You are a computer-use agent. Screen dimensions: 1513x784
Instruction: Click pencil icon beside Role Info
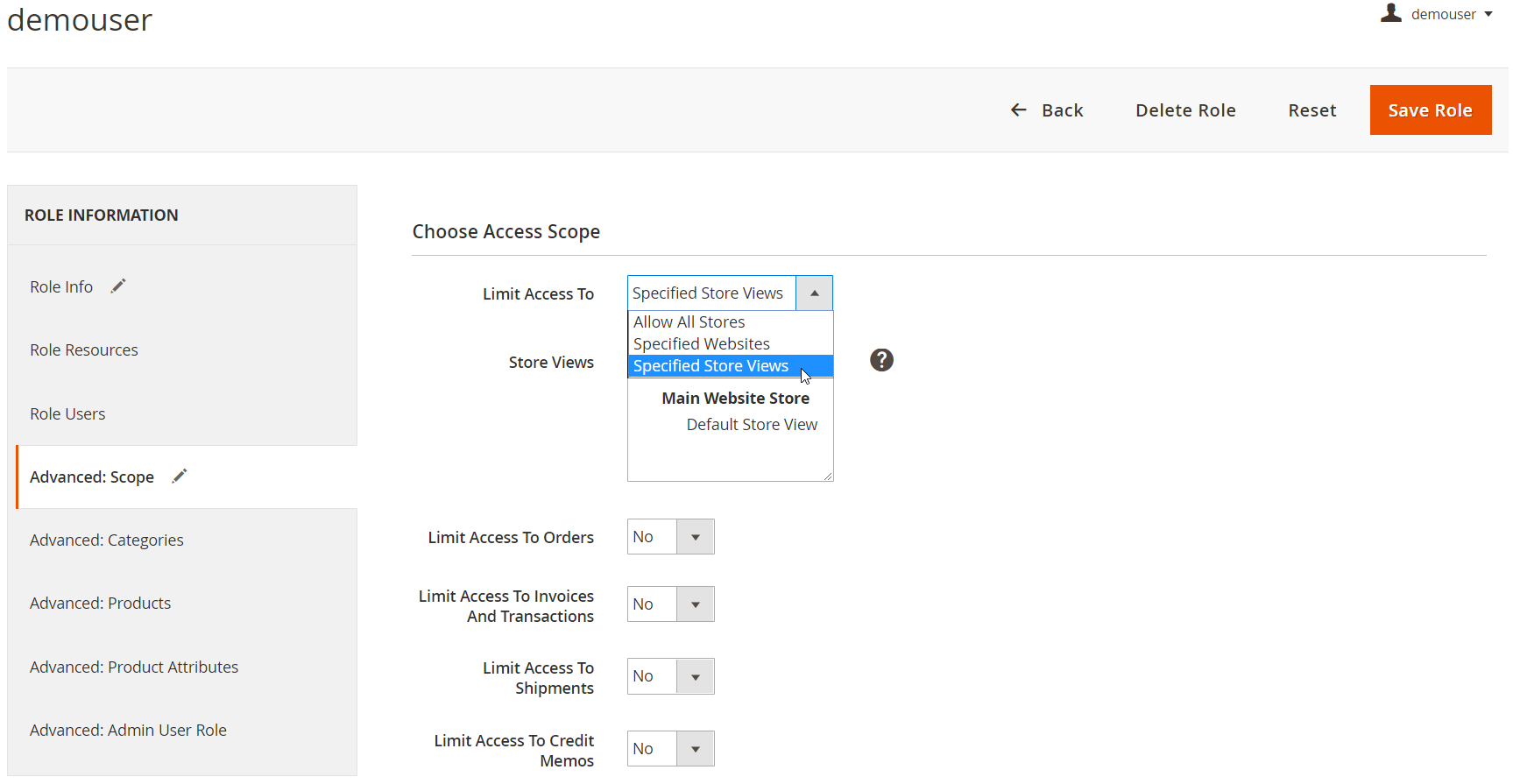point(118,286)
